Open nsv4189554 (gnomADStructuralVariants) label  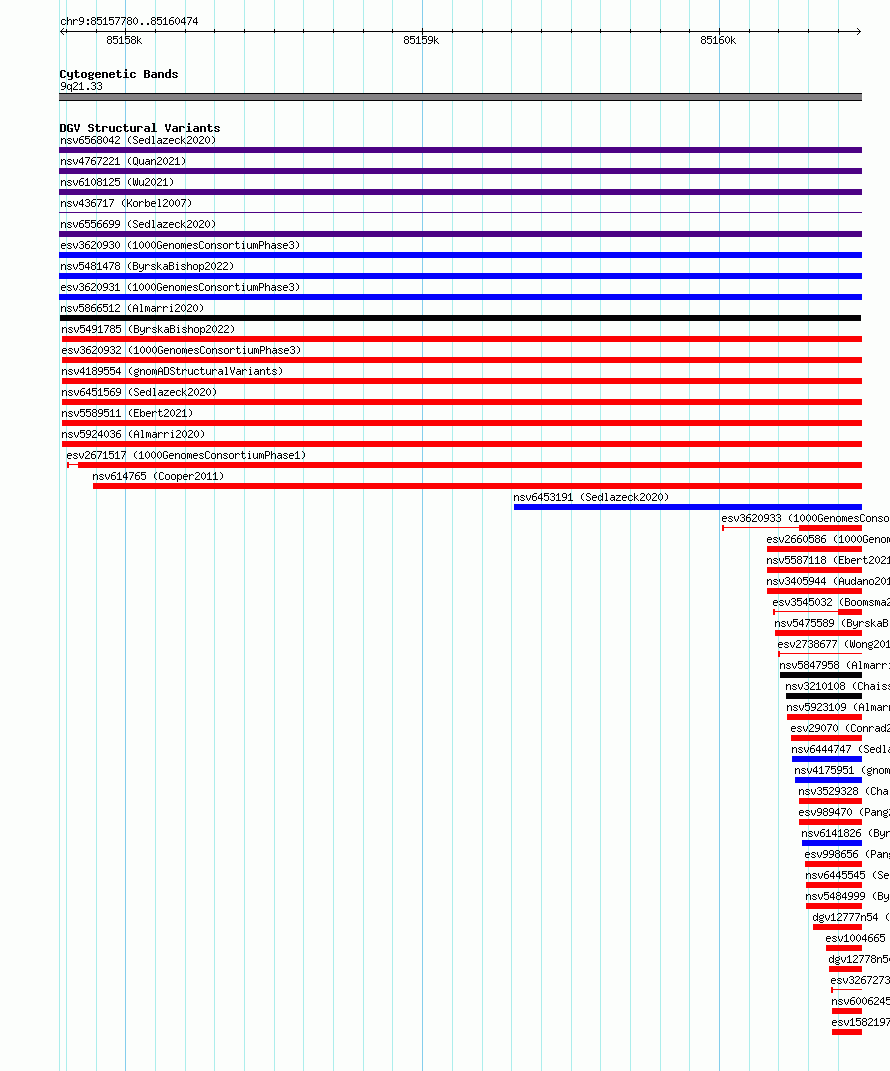(172, 372)
